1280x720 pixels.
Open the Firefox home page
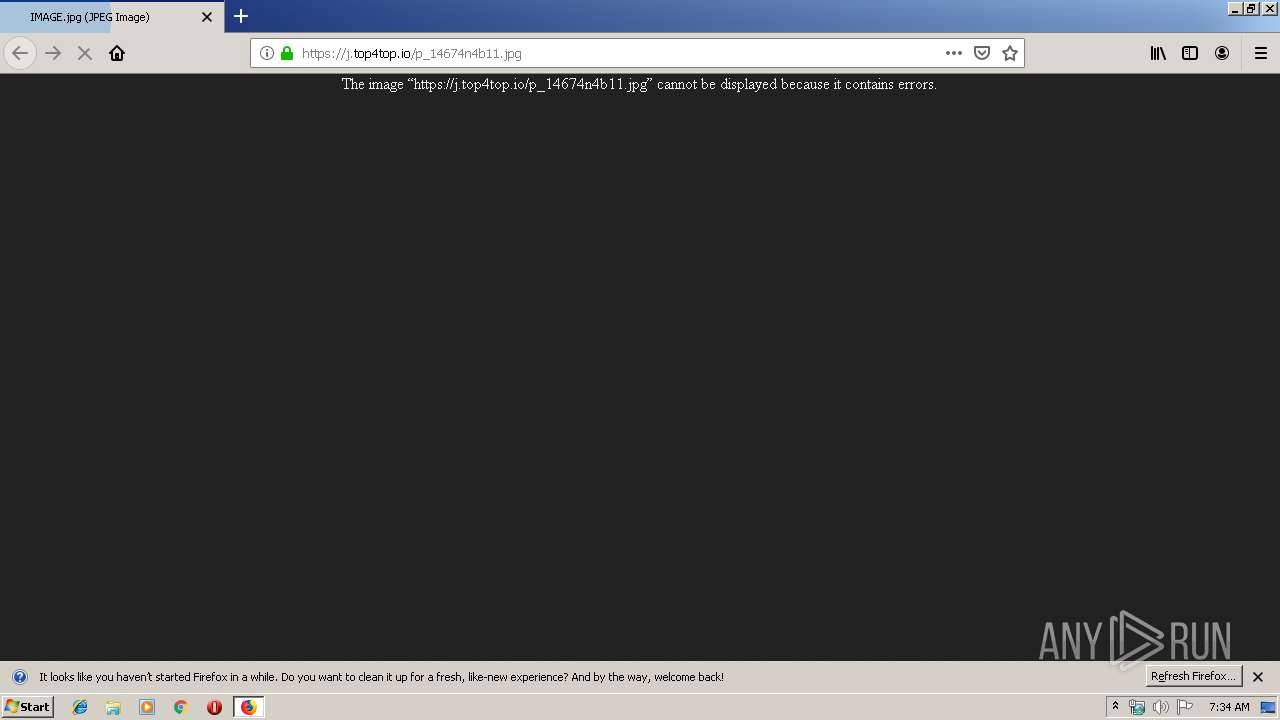(117, 53)
